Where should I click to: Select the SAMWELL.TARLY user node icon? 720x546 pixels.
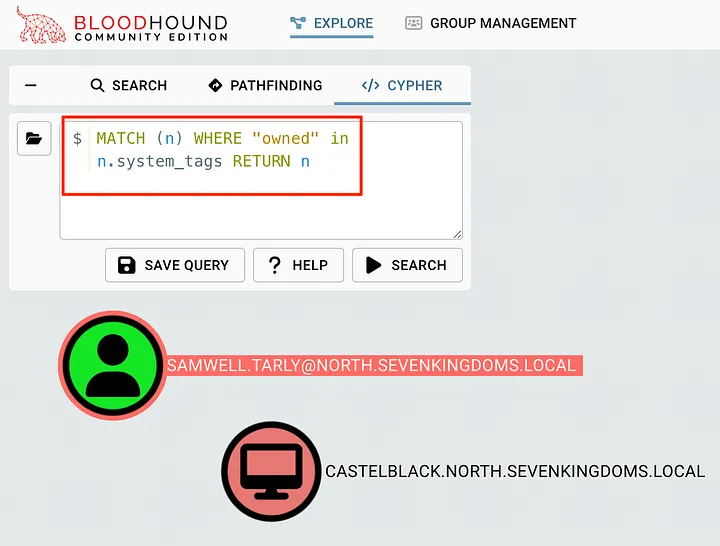coord(113,366)
